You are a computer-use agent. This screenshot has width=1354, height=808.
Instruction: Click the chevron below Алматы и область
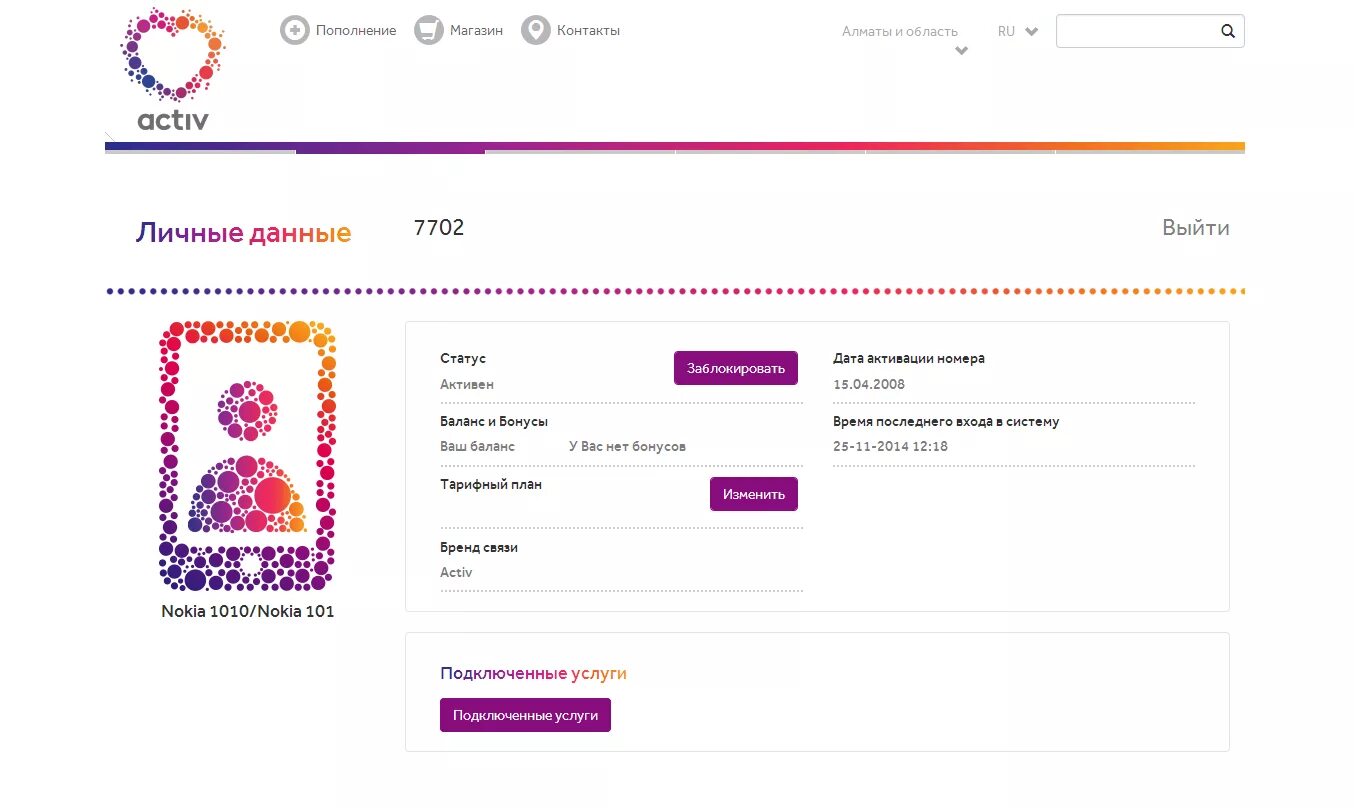tap(962, 51)
